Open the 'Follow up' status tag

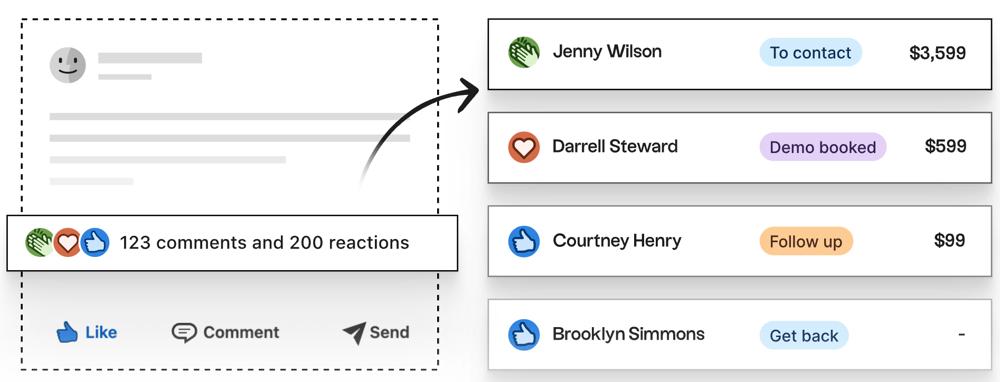[x=806, y=241]
